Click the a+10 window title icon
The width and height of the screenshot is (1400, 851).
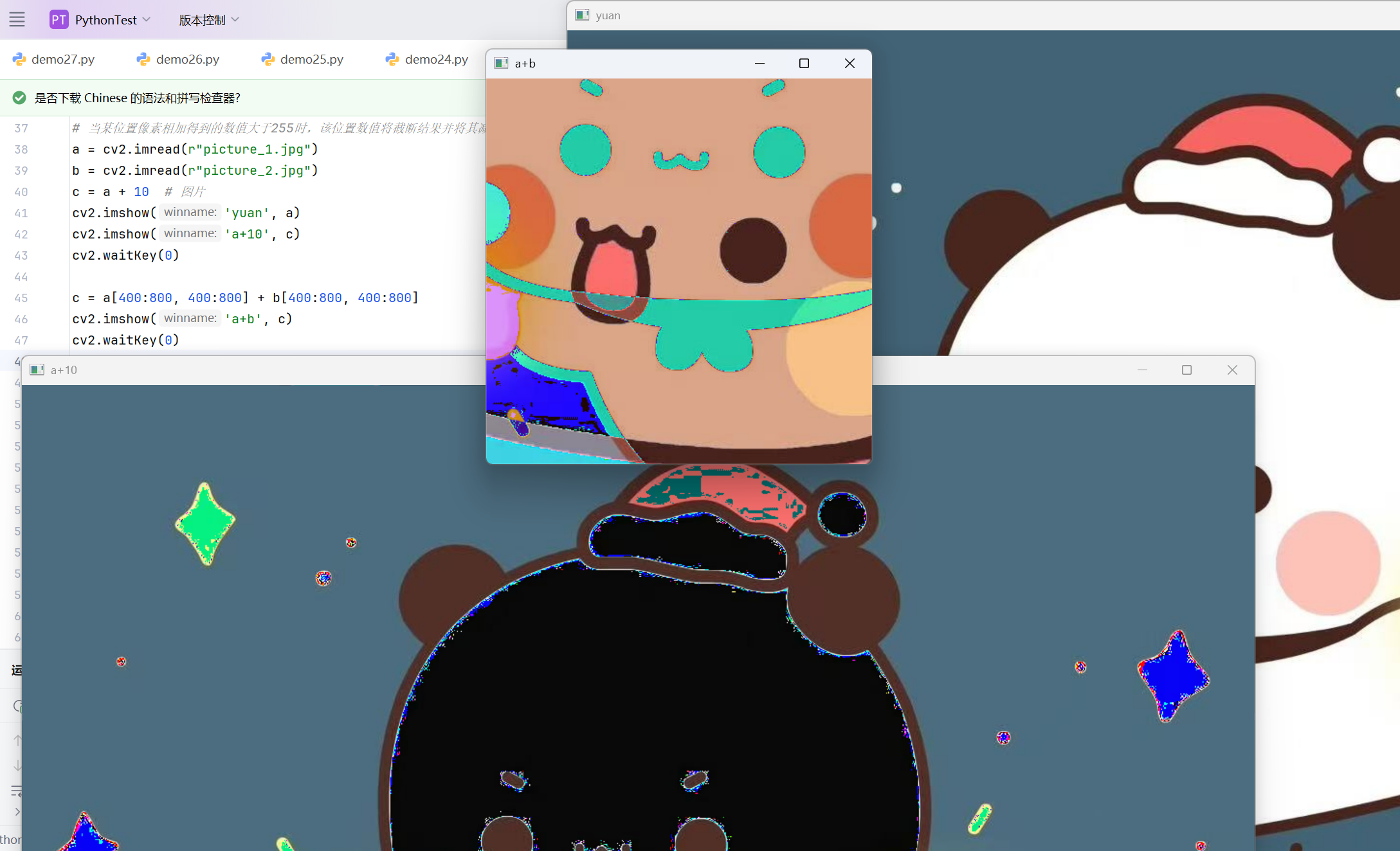click(37, 370)
